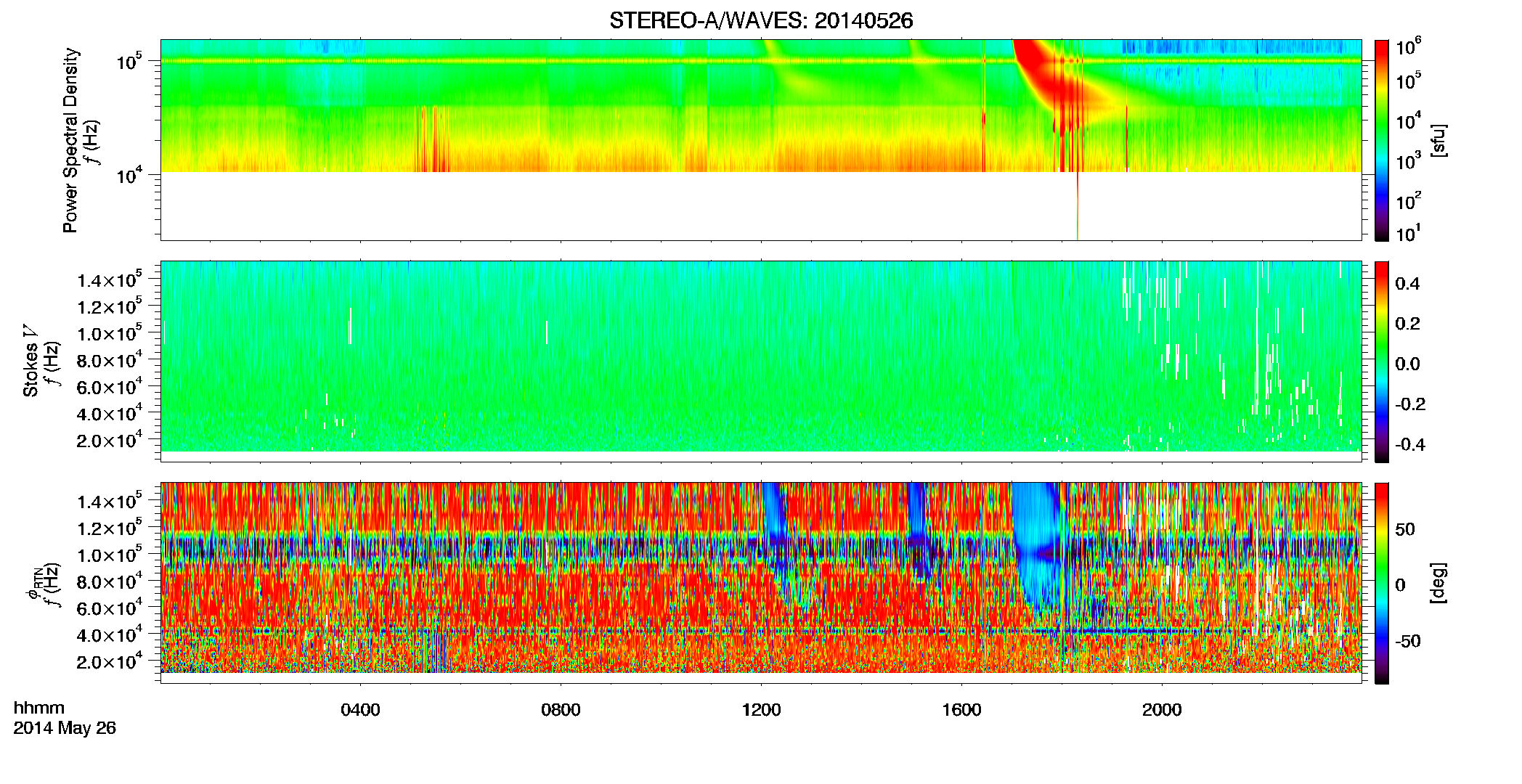Click the Stokes V colorbar
This screenshot has width=1522, height=784.
(1382, 362)
